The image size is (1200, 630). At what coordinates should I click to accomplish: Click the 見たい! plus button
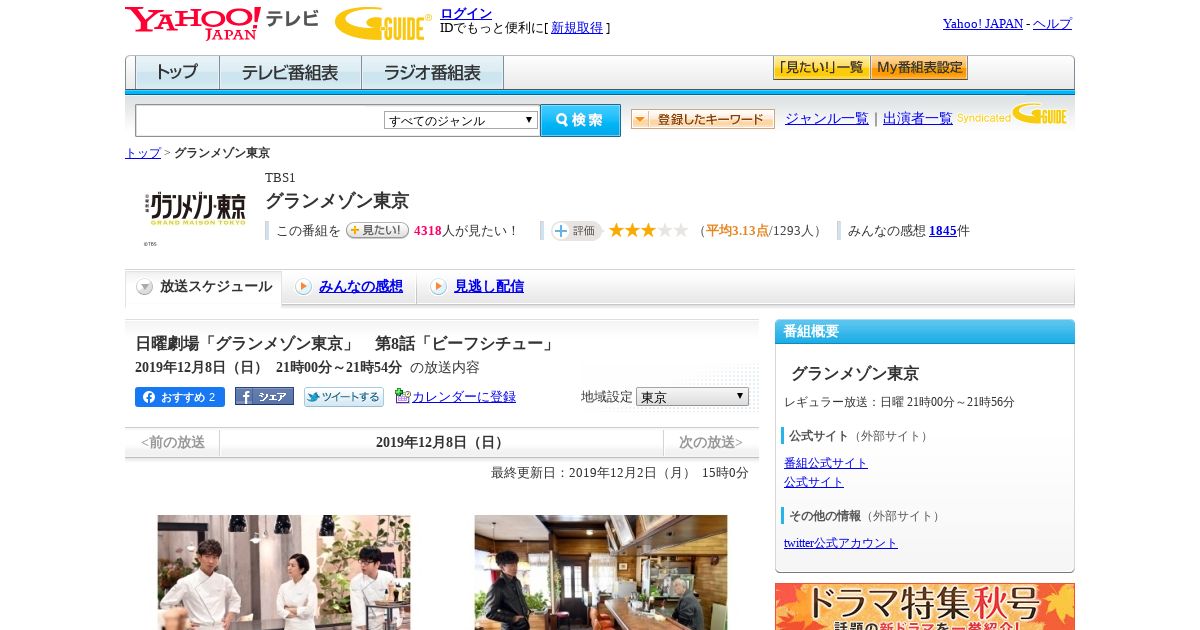point(377,230)
